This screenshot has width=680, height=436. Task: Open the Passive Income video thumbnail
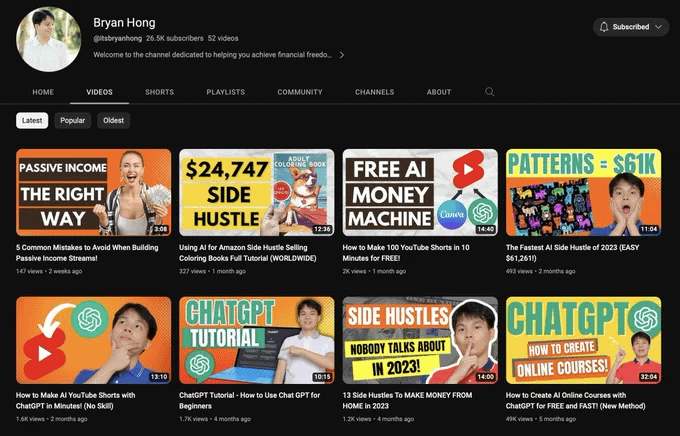point(93,192)
